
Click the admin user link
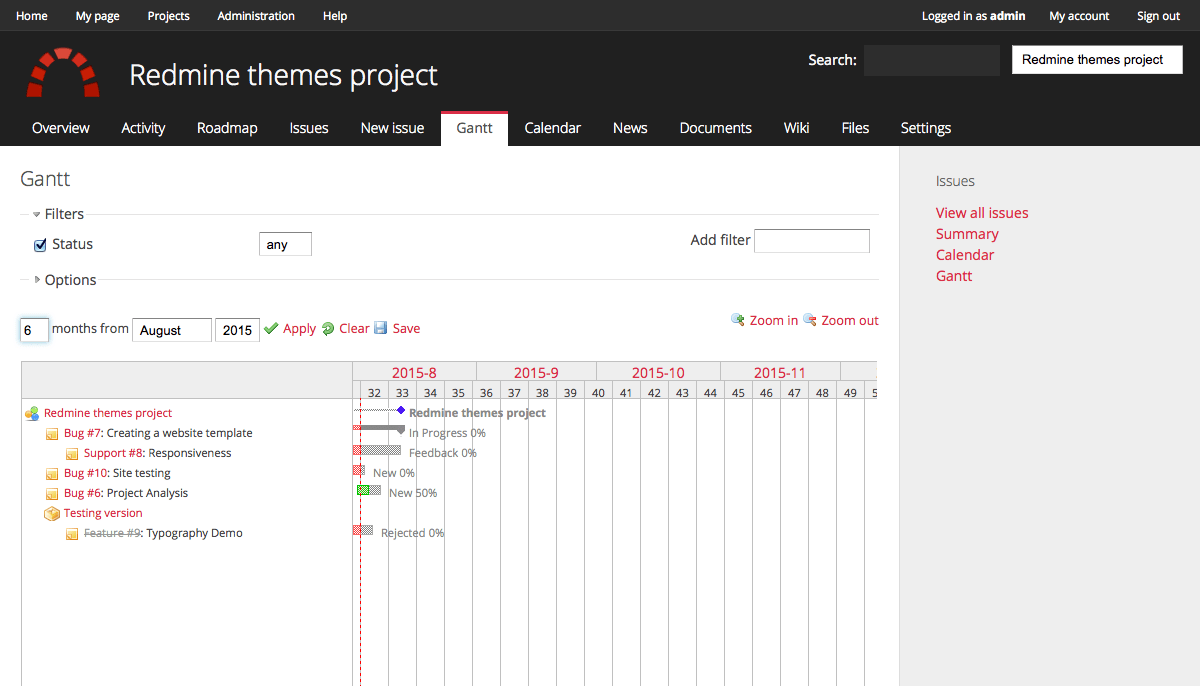pyautogui.click(x=1008, y=16)
